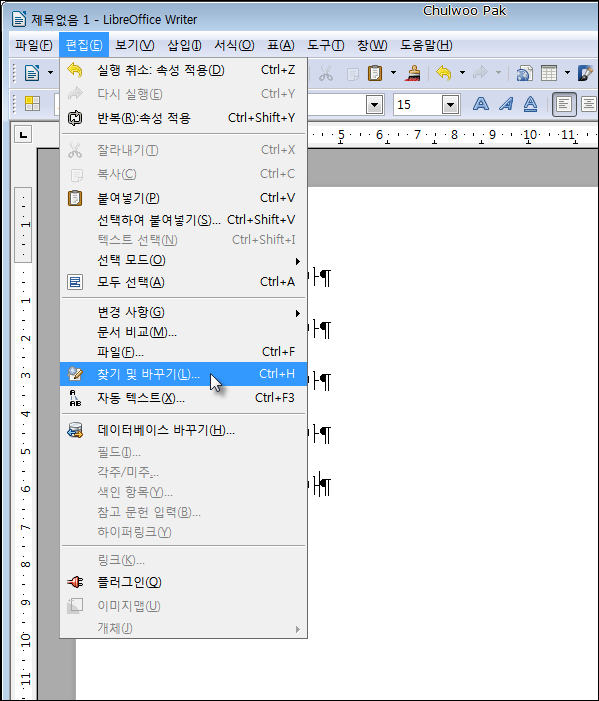Click the Styles and Formatting icon
Viewport: 599px width, 701px height.
click(x=32, y=104)
